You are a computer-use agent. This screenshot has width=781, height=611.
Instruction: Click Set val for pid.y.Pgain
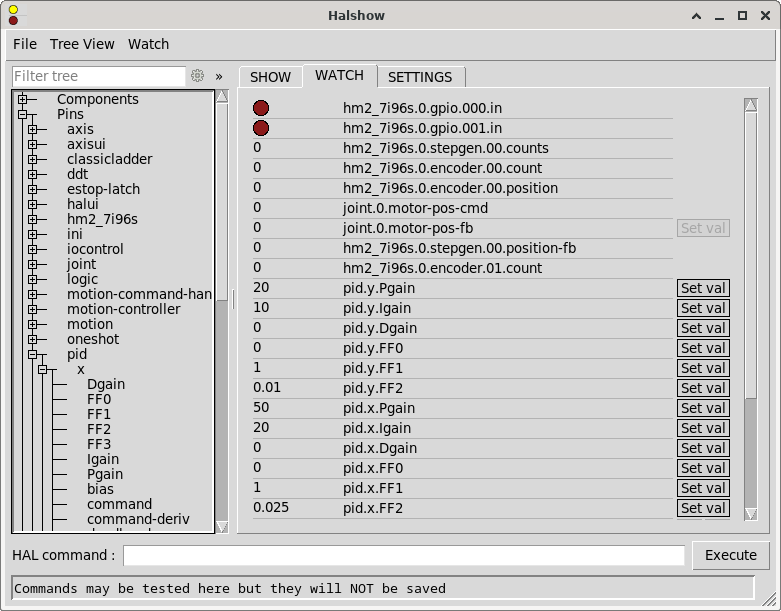click(703, 288)
